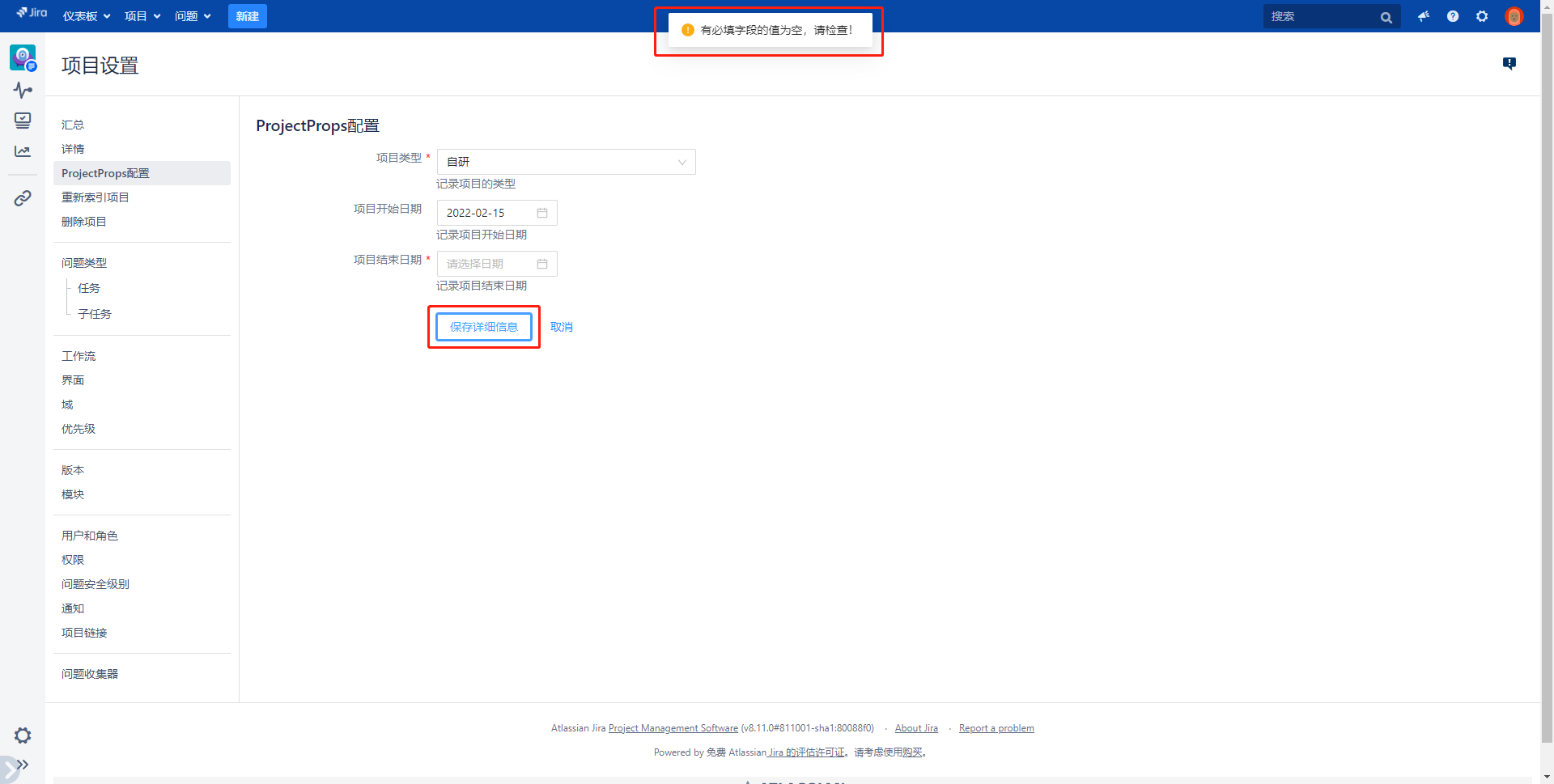
Task: Click the 取消 link
Action: coord(562,327)
